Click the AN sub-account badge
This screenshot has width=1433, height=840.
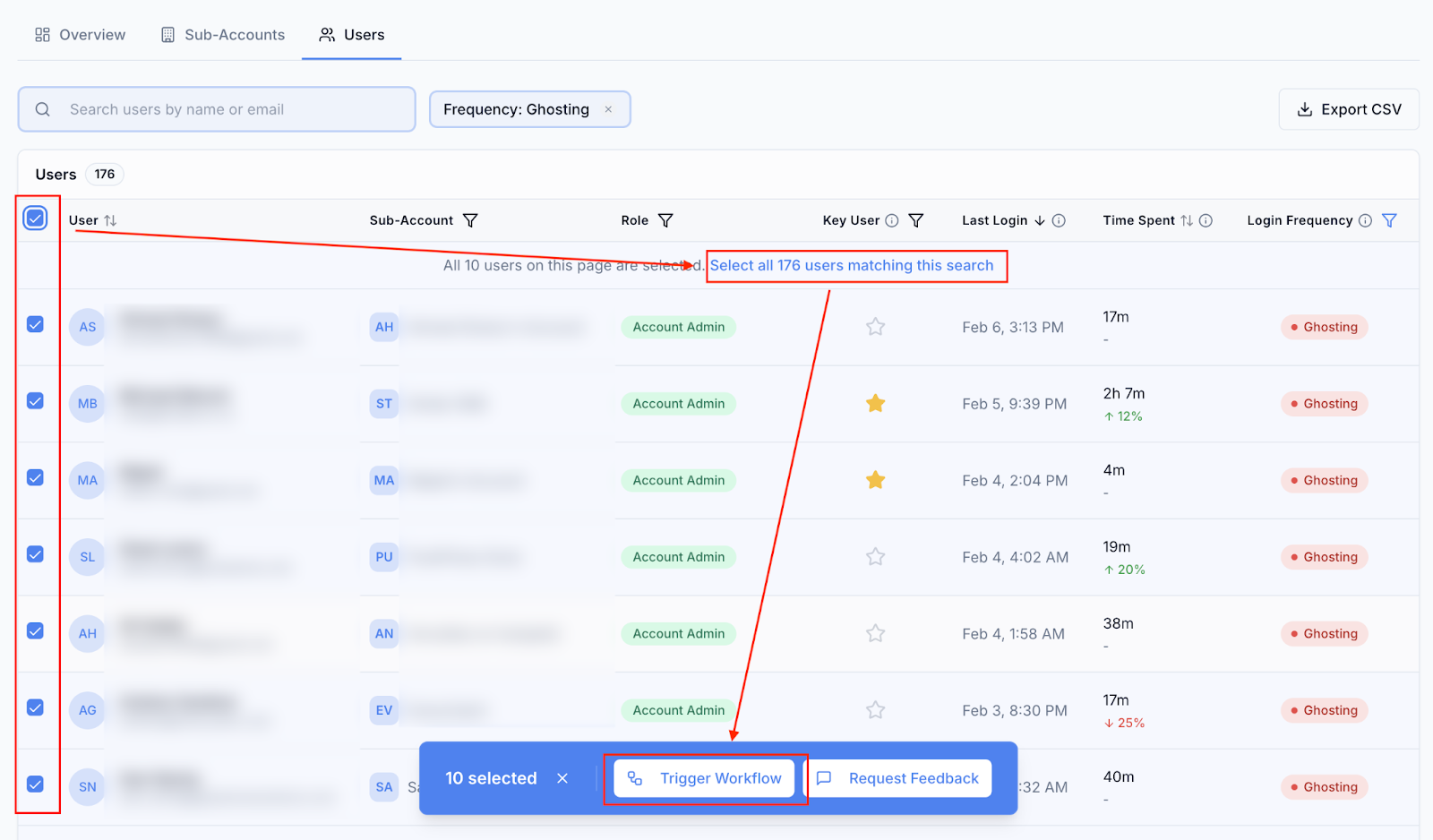tap(384, 634)
